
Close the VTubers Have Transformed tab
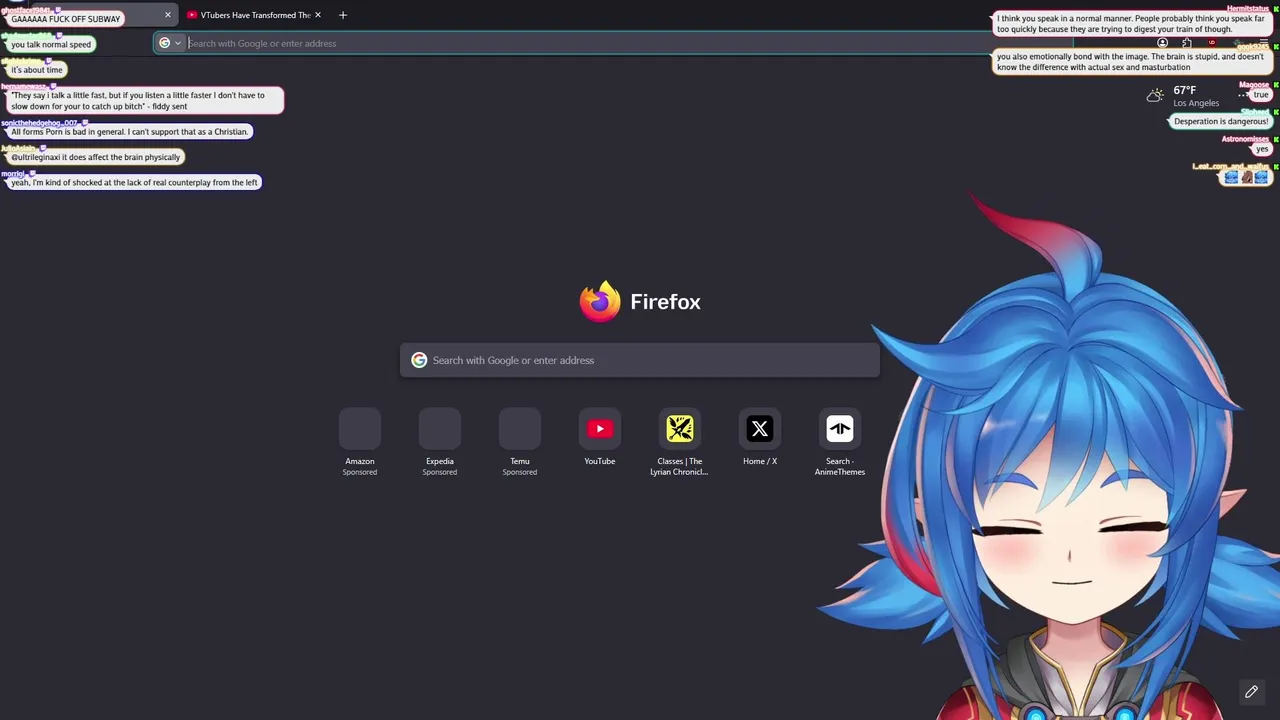[318, 15]
